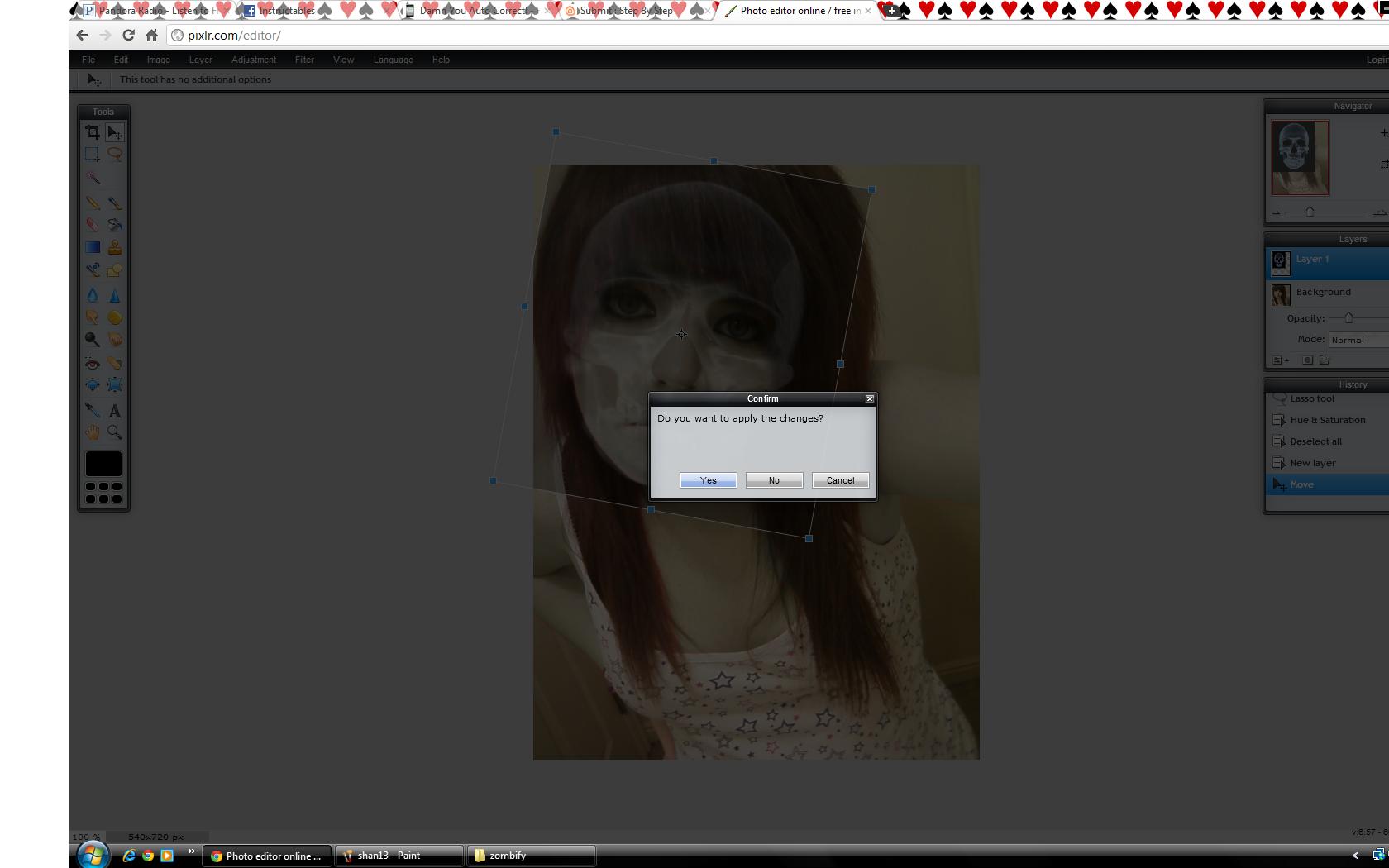Select Layer 1 in Layers panel
1389x868 pixels.
pos(1328,263)
